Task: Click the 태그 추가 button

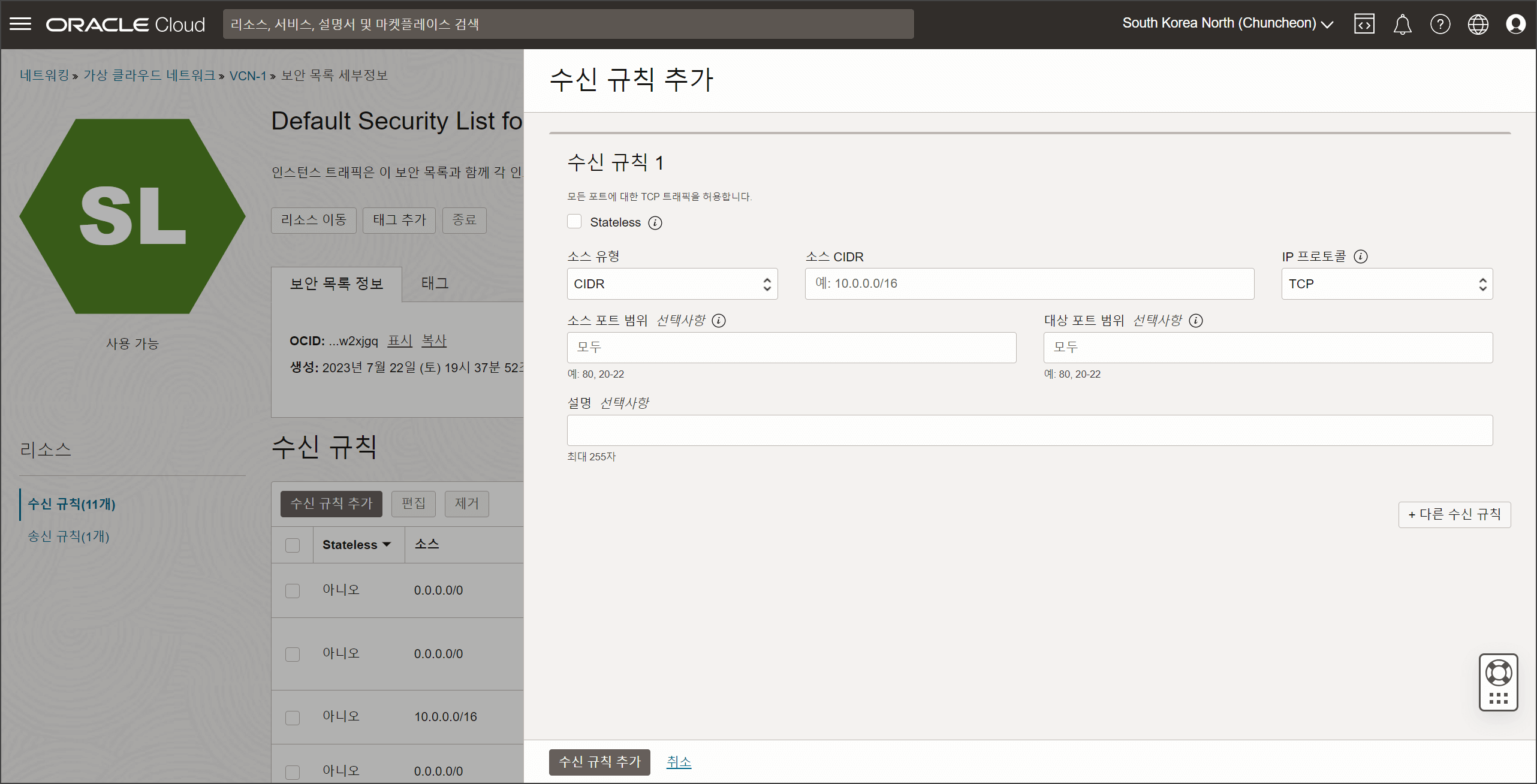Action: click(399, 220)
